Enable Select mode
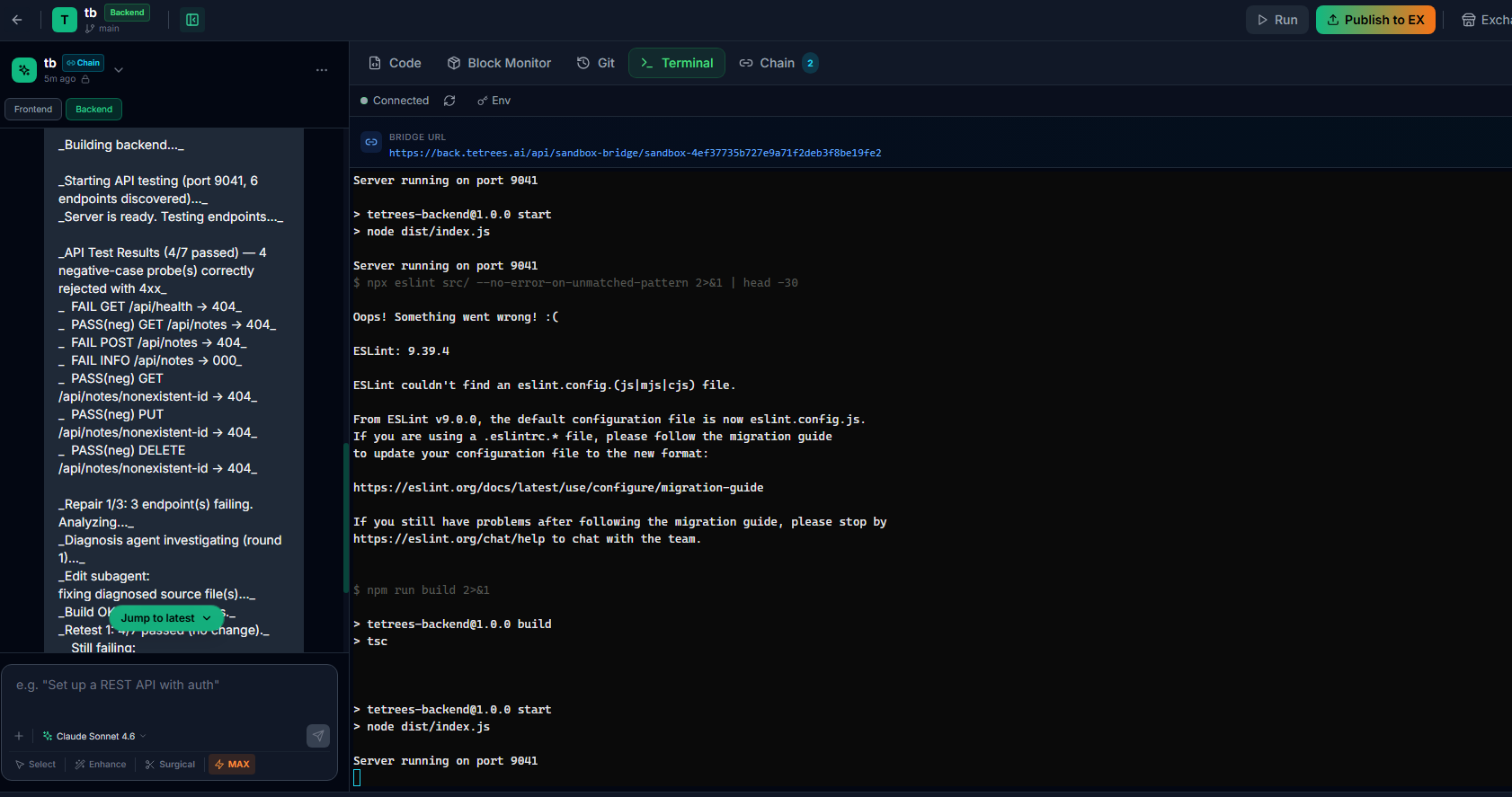Viewport: 1512px width, 797px height. [36, 765]
